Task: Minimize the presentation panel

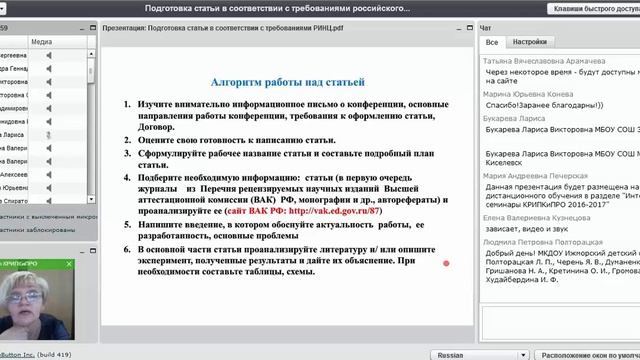Action: (x=459, y=29)
